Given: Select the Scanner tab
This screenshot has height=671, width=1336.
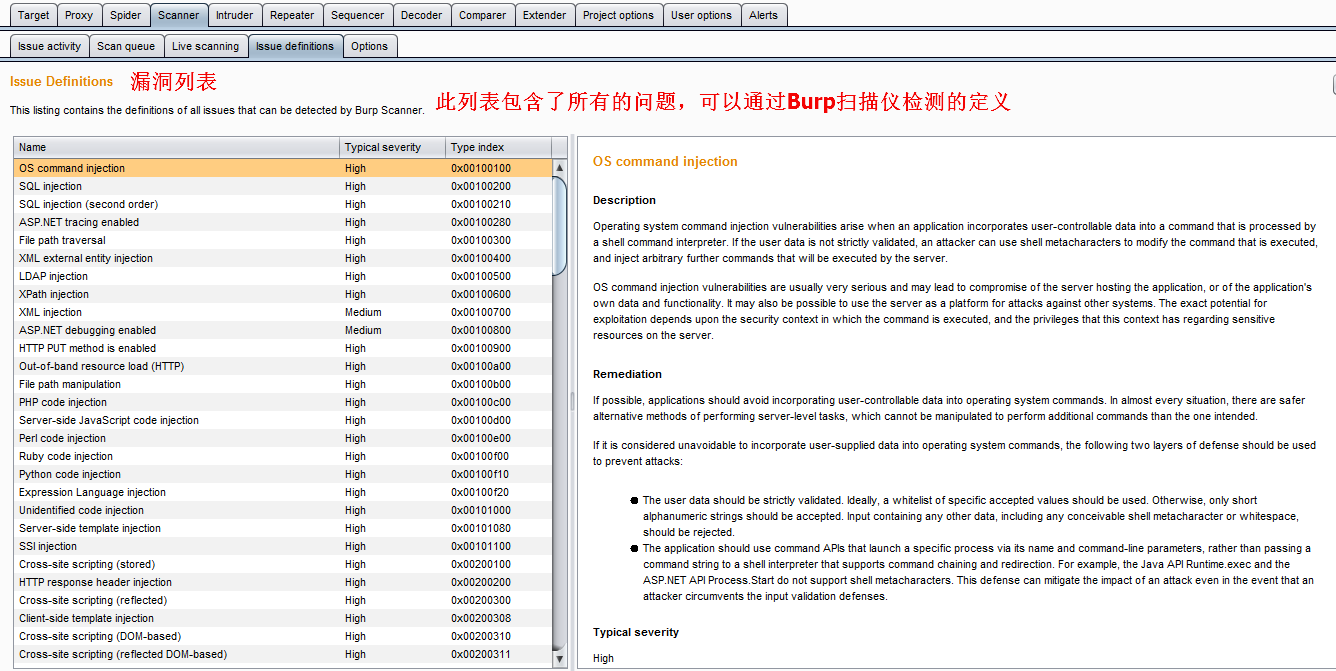Looking at the screenshot, I should click(179, 15).
